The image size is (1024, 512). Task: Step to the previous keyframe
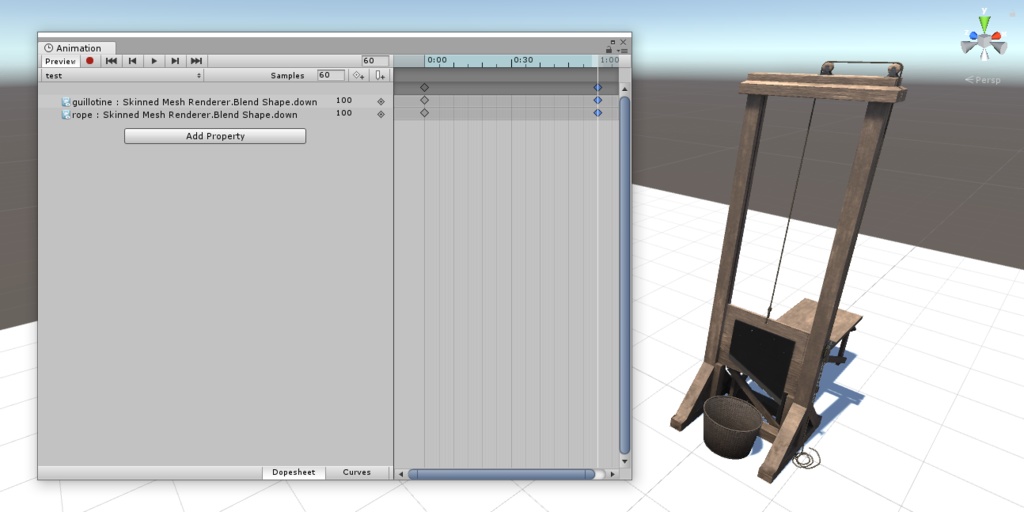133,61
